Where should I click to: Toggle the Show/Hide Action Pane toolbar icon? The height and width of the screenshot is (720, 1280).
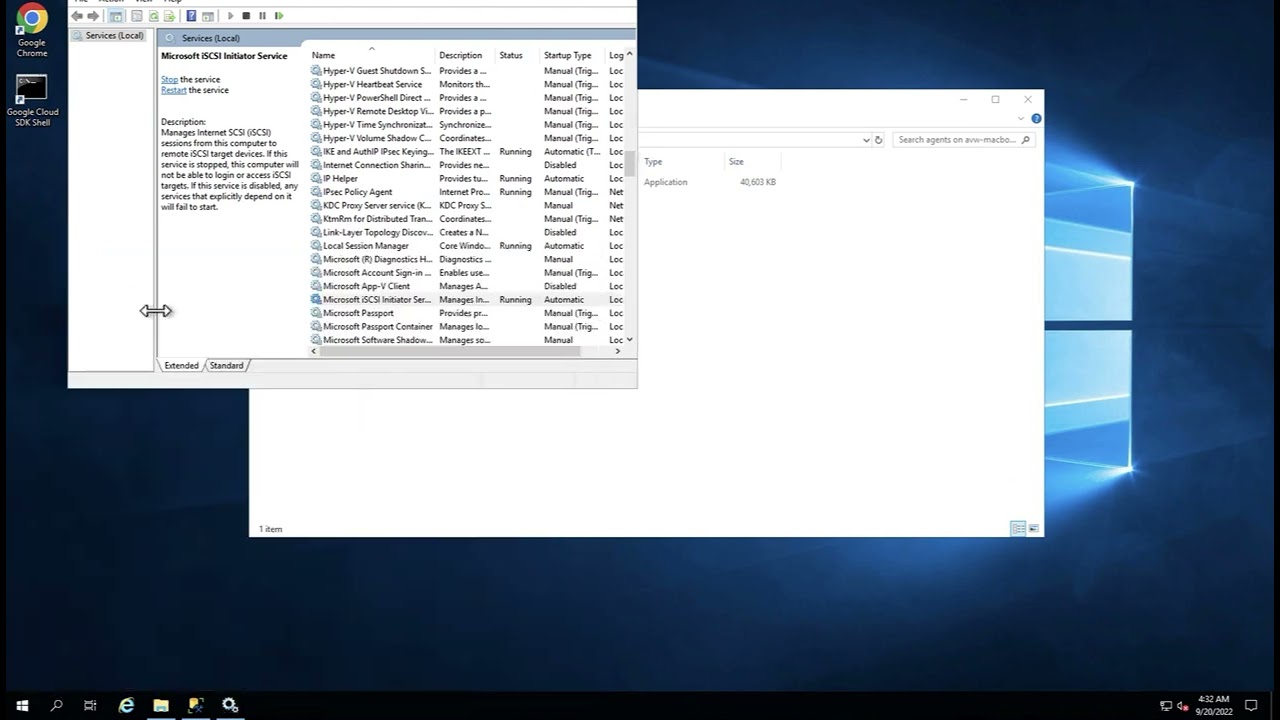pos(207,16)
